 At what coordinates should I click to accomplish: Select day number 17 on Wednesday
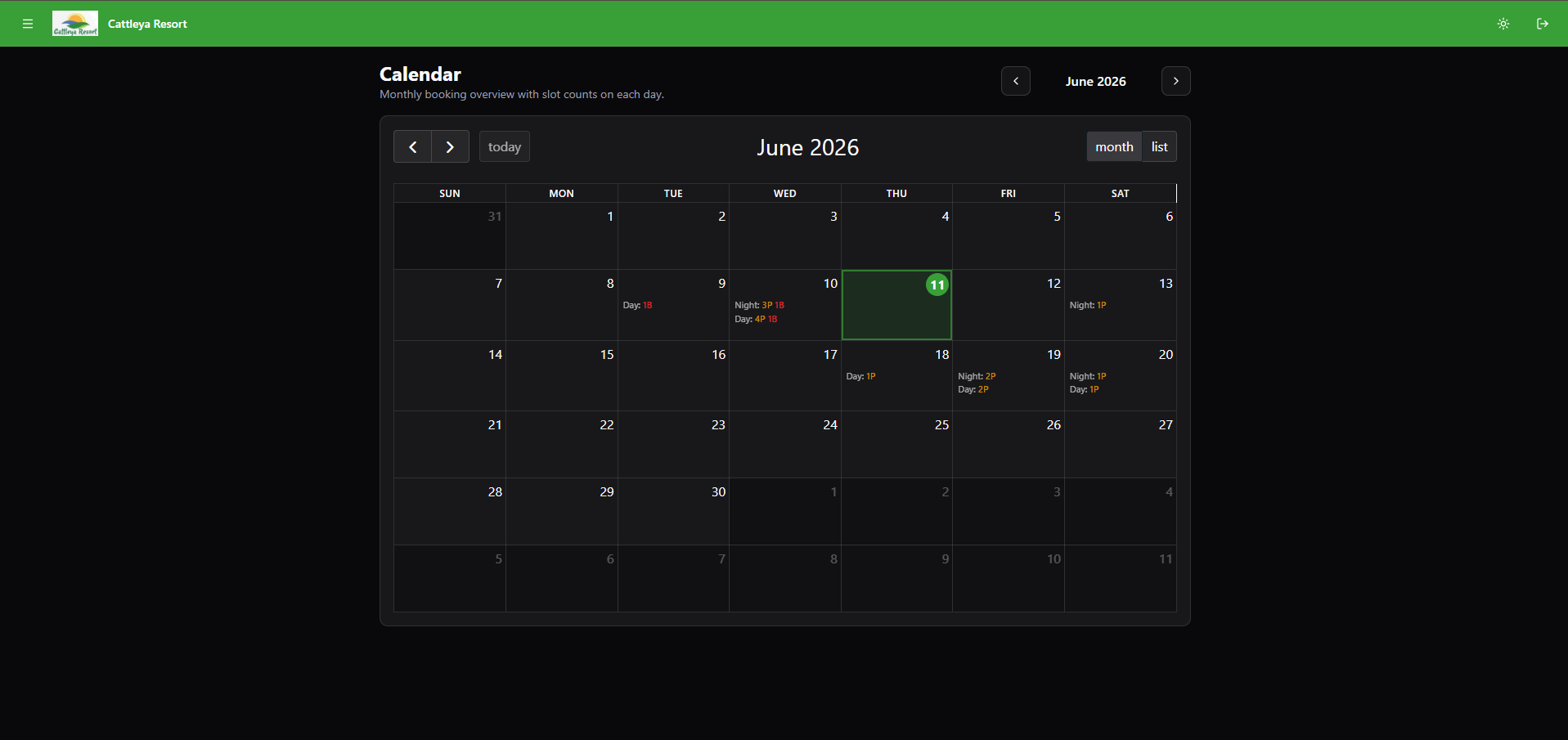830,354
